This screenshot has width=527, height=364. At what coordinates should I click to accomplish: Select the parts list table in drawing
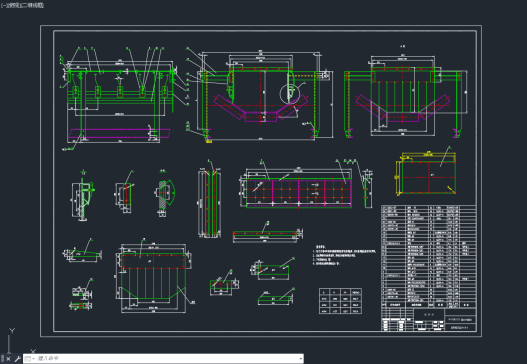coord(429,256)
